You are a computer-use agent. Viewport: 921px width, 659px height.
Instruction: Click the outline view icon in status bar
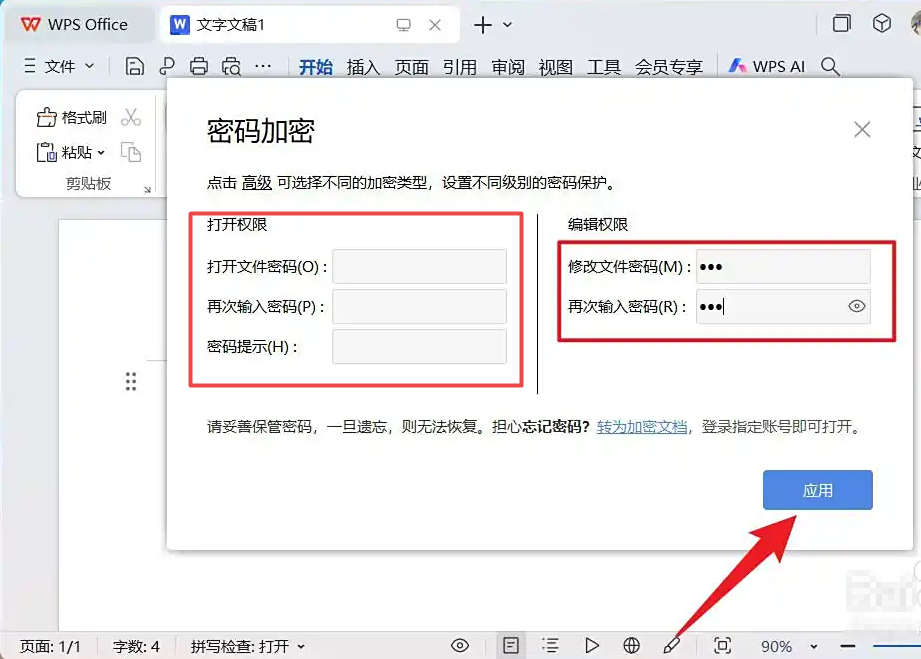click(550, 646)
